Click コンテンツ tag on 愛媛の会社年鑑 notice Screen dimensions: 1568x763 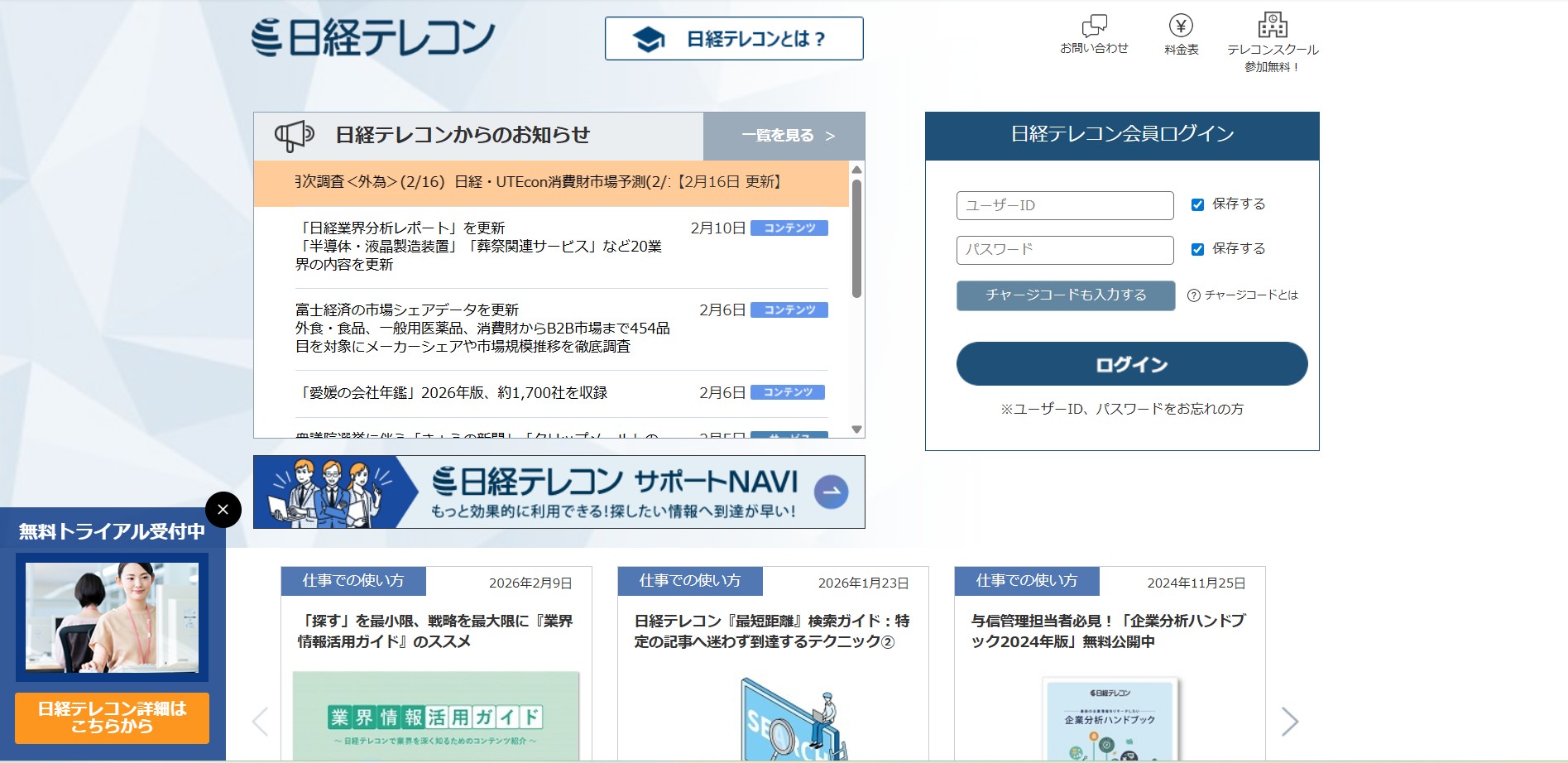click(787, 392)
